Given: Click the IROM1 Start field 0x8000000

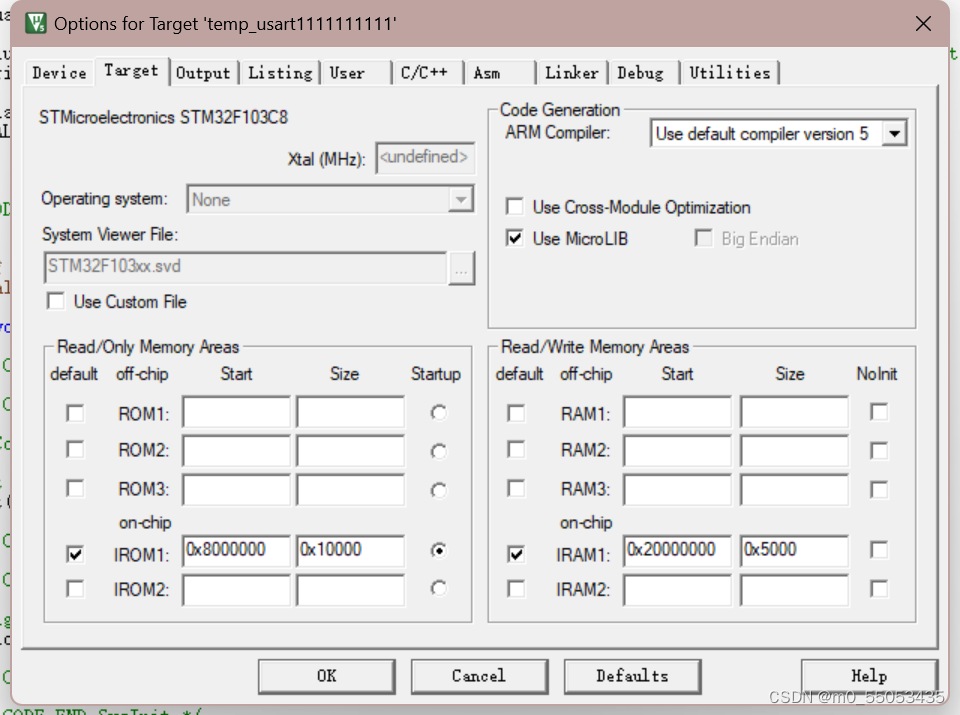Looking at the screenshot, I should pyautogui.click(x=236, y=551).
